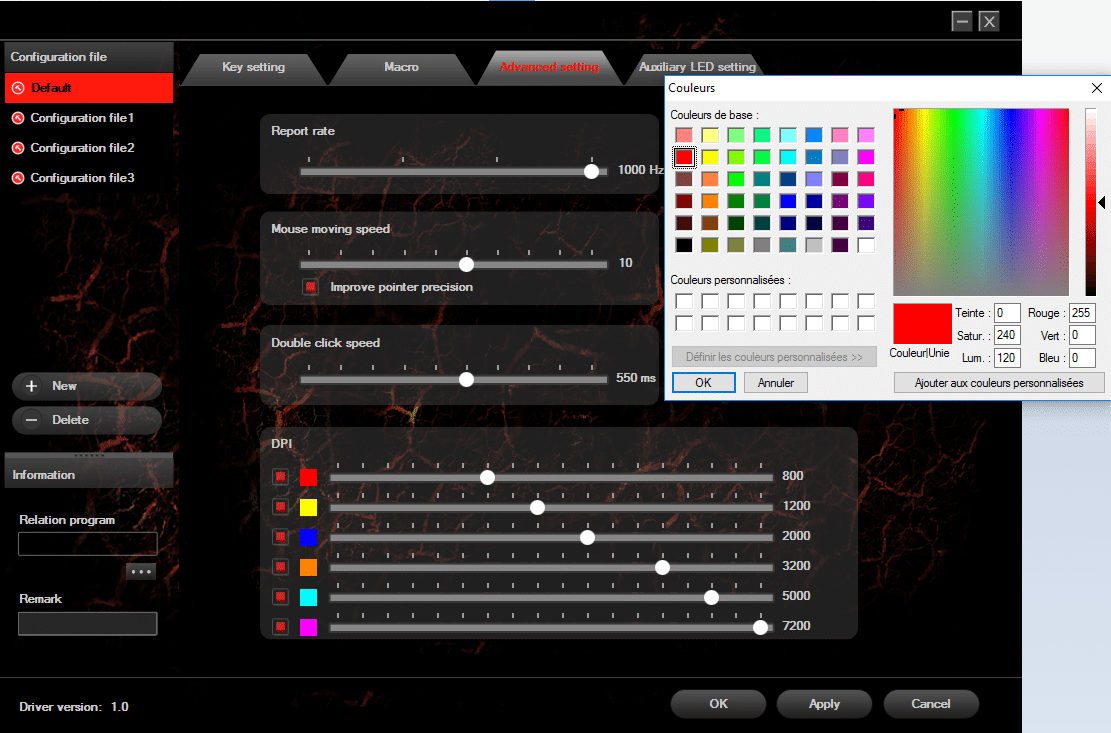Click the Remark text field

(x=88, y=624)
